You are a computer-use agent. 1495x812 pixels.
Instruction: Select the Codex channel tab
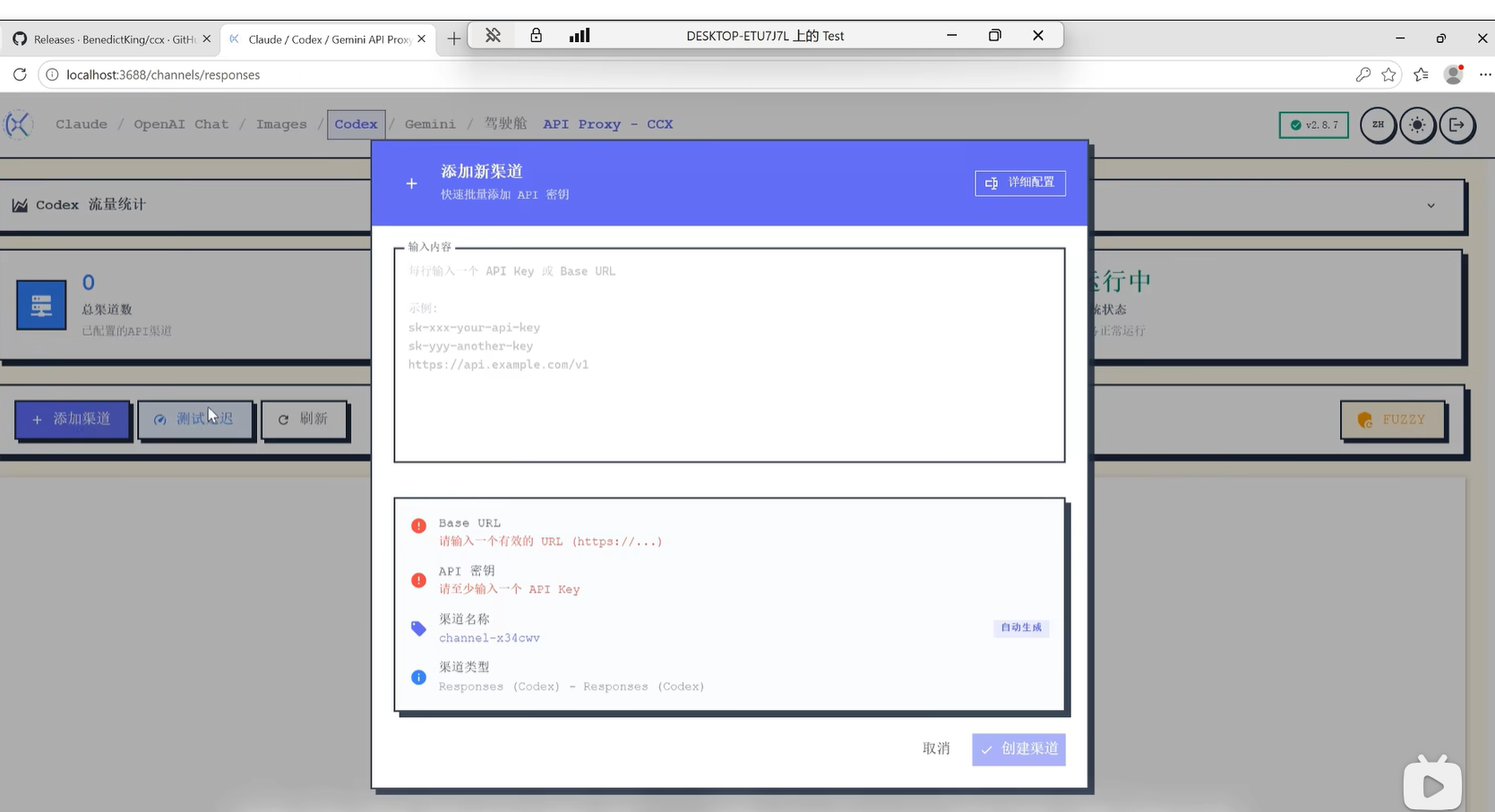click(356, 124)
